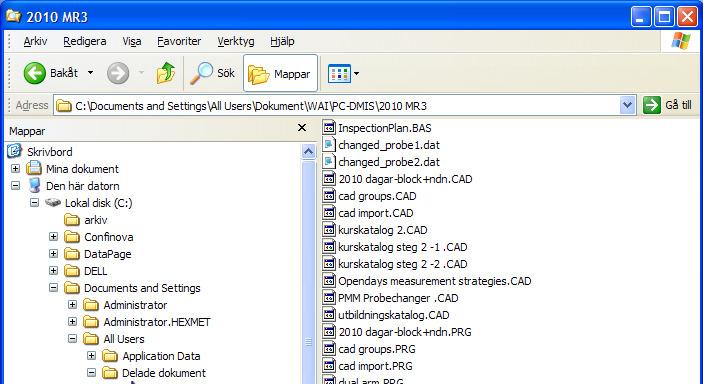Screen dimensions: 703x384
Task: Select the DELL folder
Action: (95, 271)
